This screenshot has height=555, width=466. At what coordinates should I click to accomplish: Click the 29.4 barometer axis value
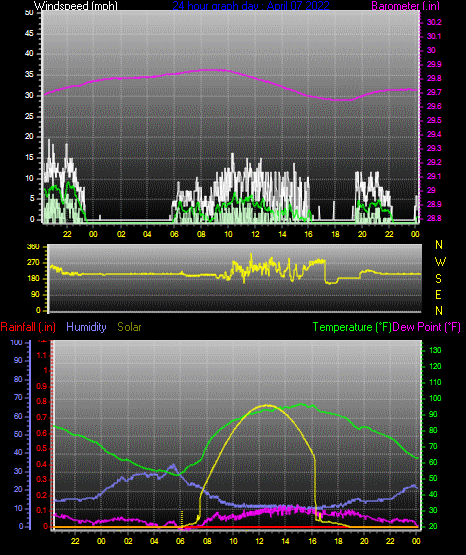[434, 135]
